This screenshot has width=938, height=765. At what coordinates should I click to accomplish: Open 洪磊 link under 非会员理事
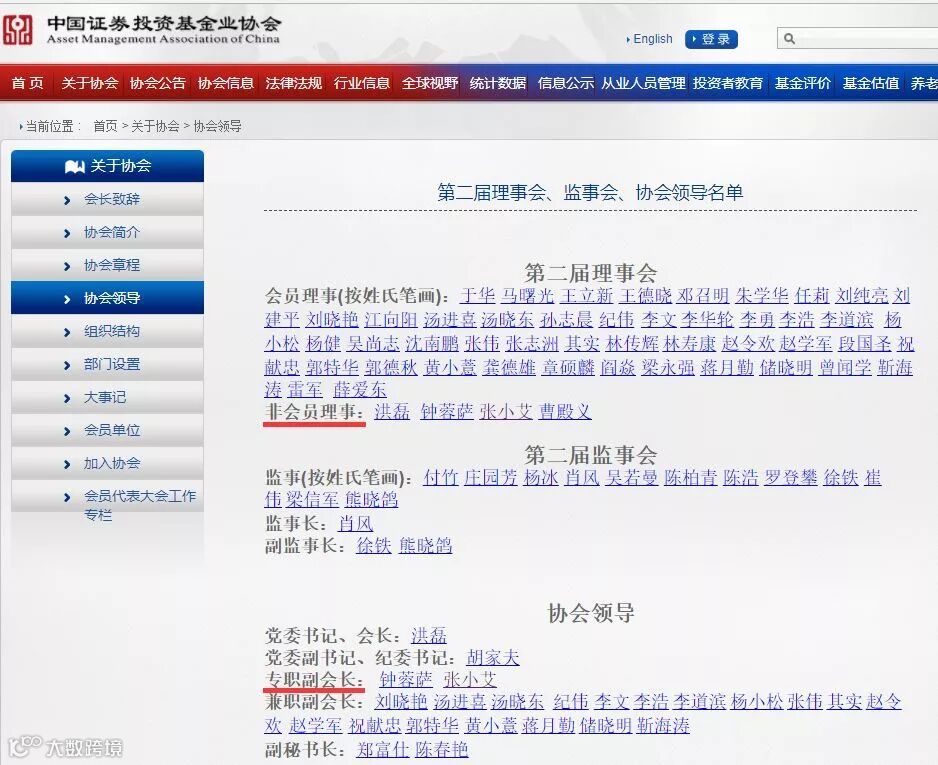[x=392, y=412]
